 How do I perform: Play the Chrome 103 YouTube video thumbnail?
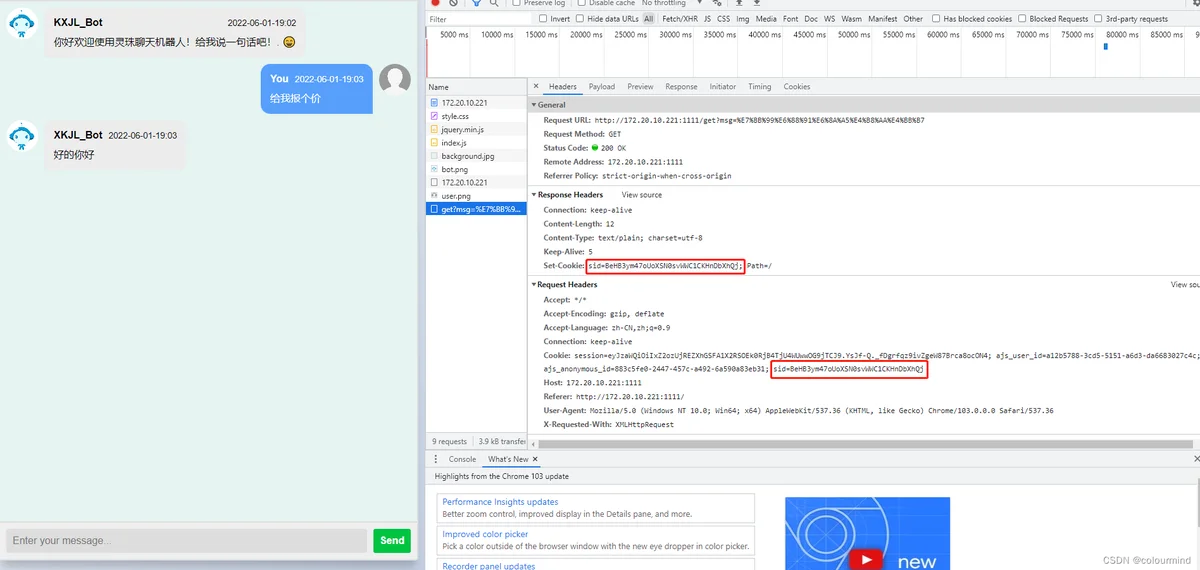point(867,534)
